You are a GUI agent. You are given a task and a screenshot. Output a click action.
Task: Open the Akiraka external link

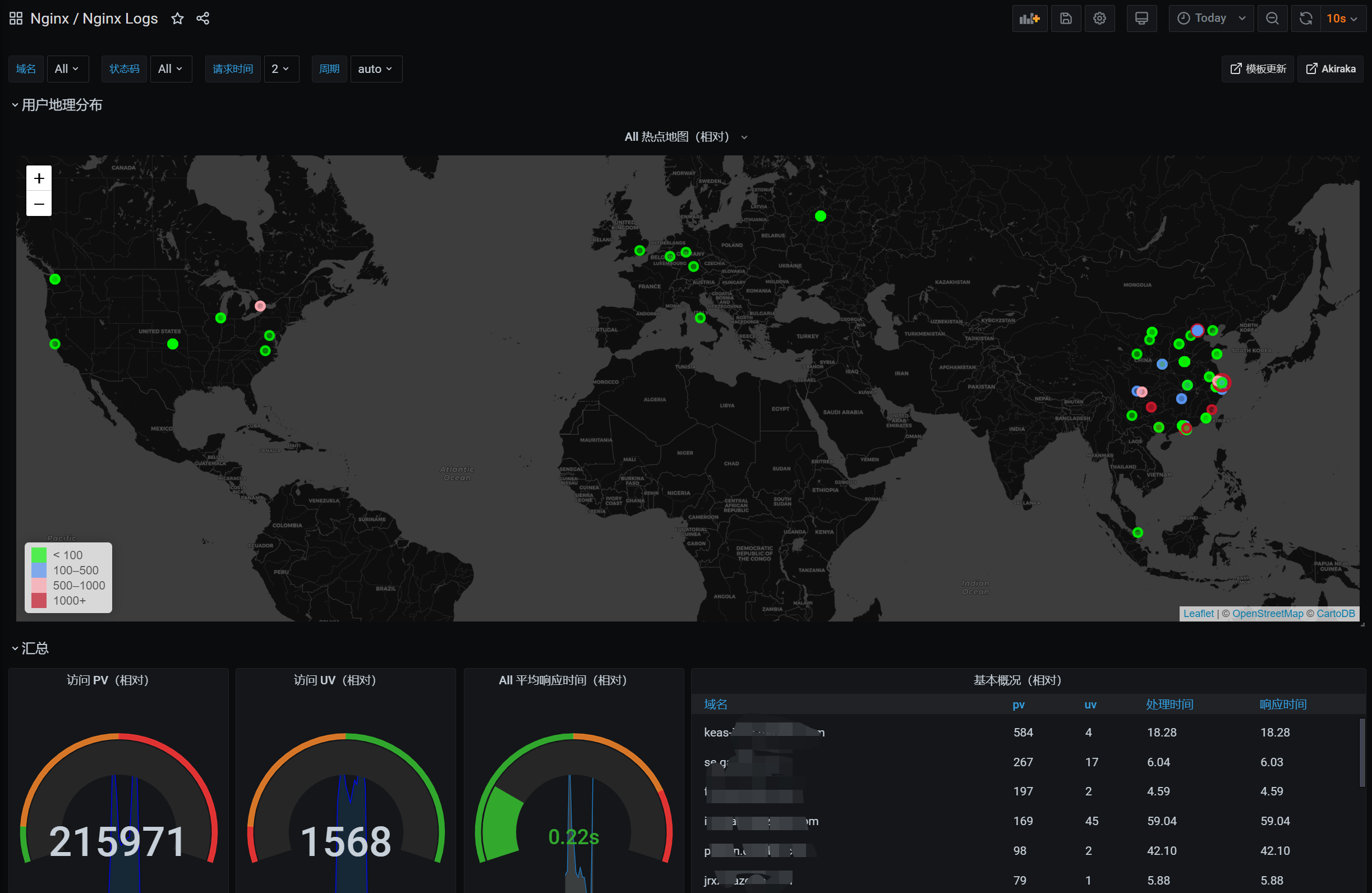pyautogui.click(x=1330, y=68)
